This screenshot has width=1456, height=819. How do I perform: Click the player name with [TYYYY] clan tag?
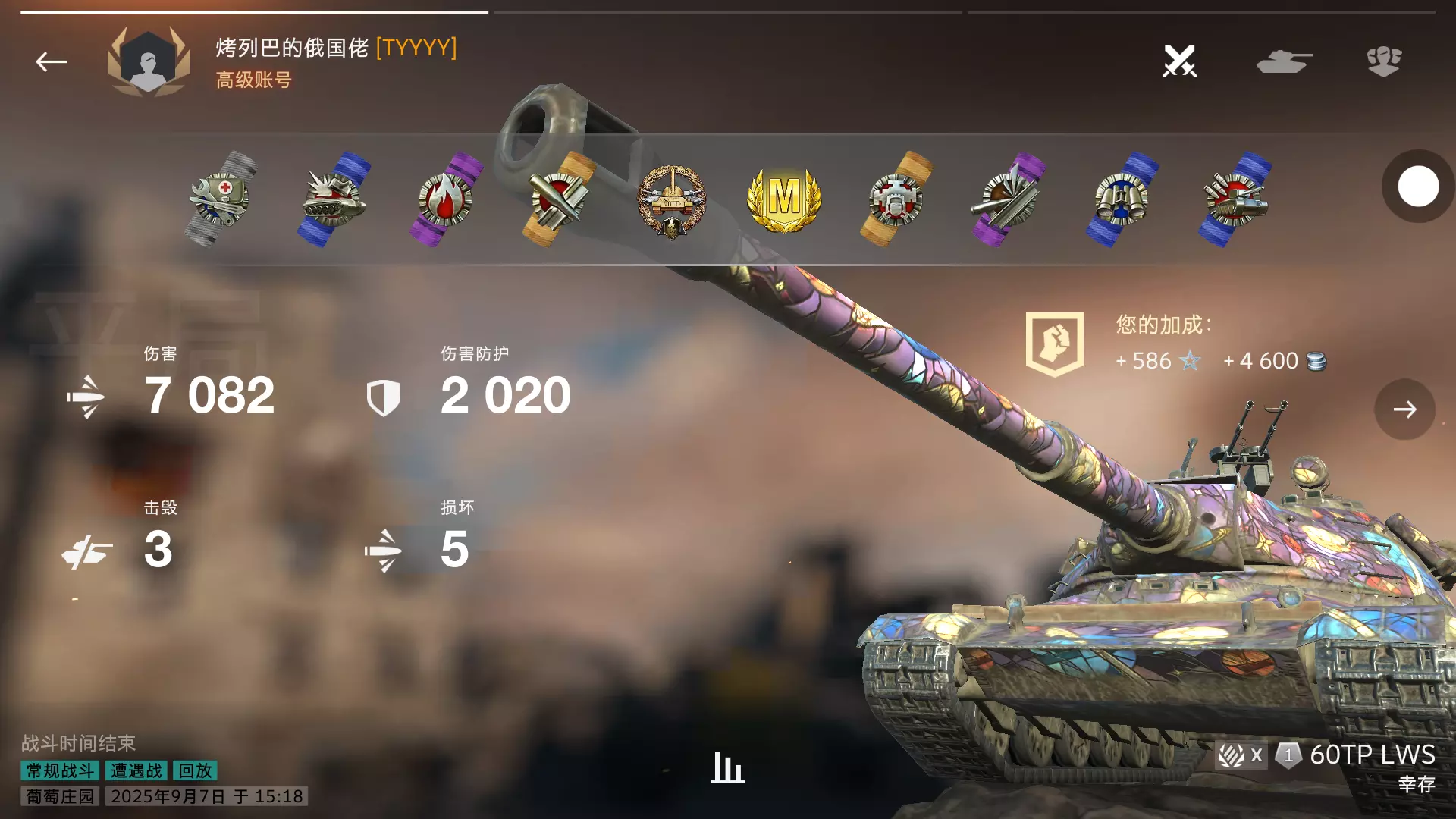click(336, 48)
